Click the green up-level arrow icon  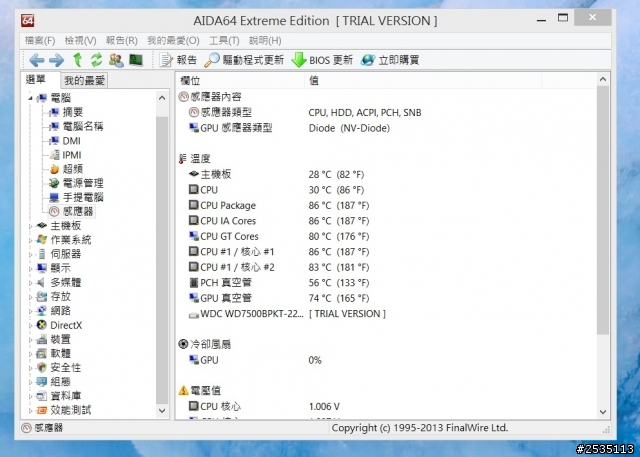77,60
